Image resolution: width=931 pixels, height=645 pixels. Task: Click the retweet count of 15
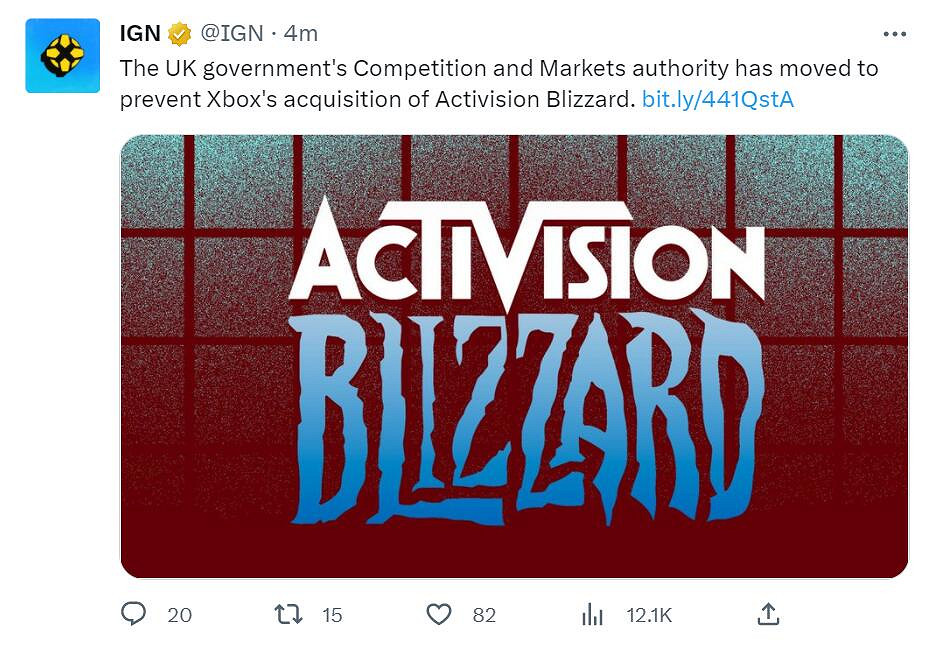pyautogui.click(x=332, y=615)
